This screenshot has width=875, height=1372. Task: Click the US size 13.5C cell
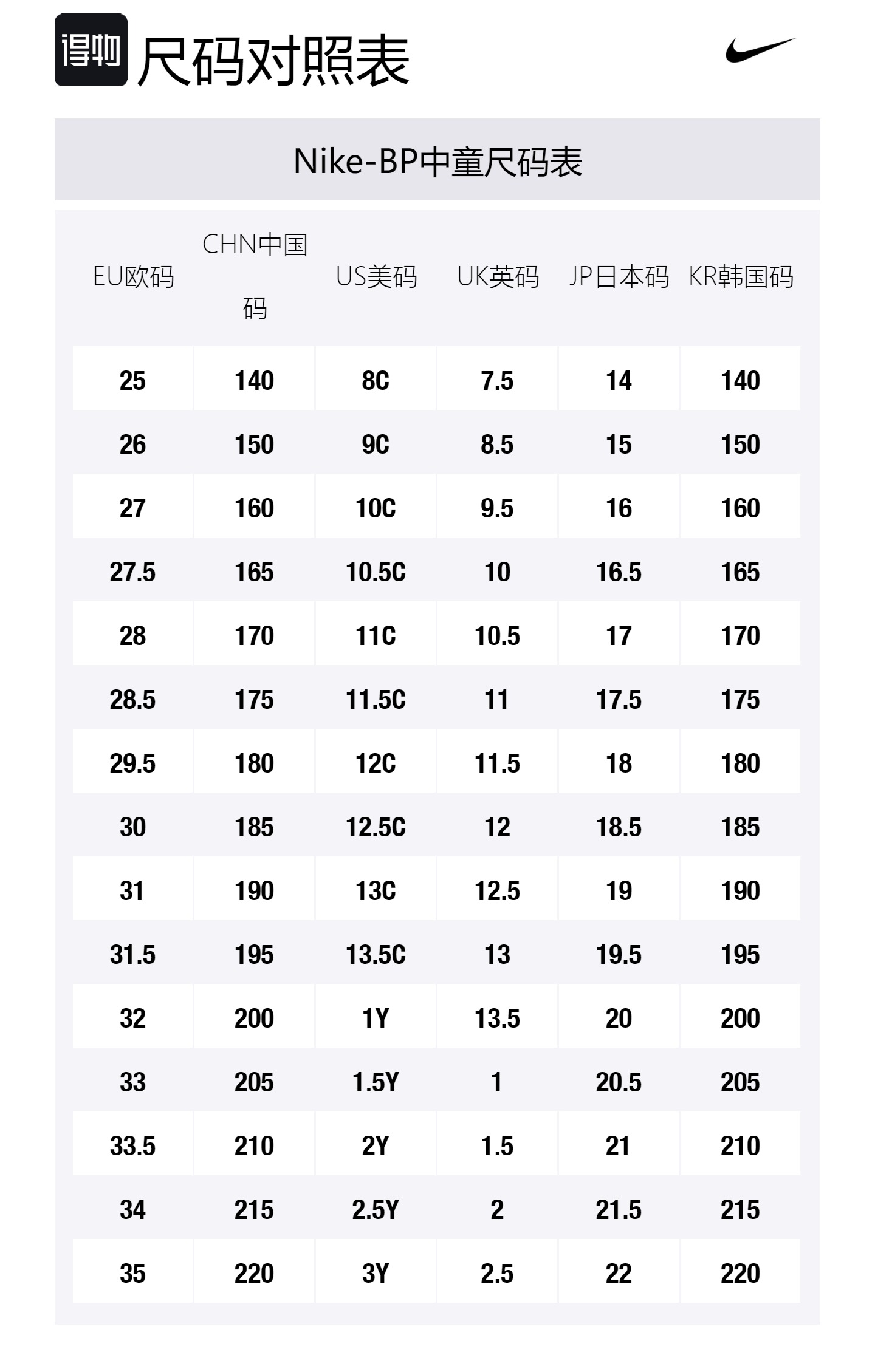pos(376,955)
